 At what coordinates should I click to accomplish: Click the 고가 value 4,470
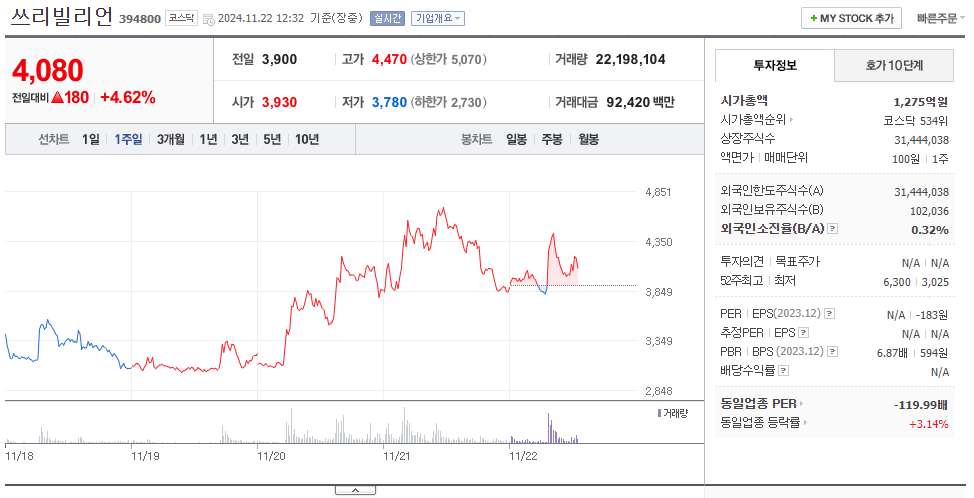point(389,60)
